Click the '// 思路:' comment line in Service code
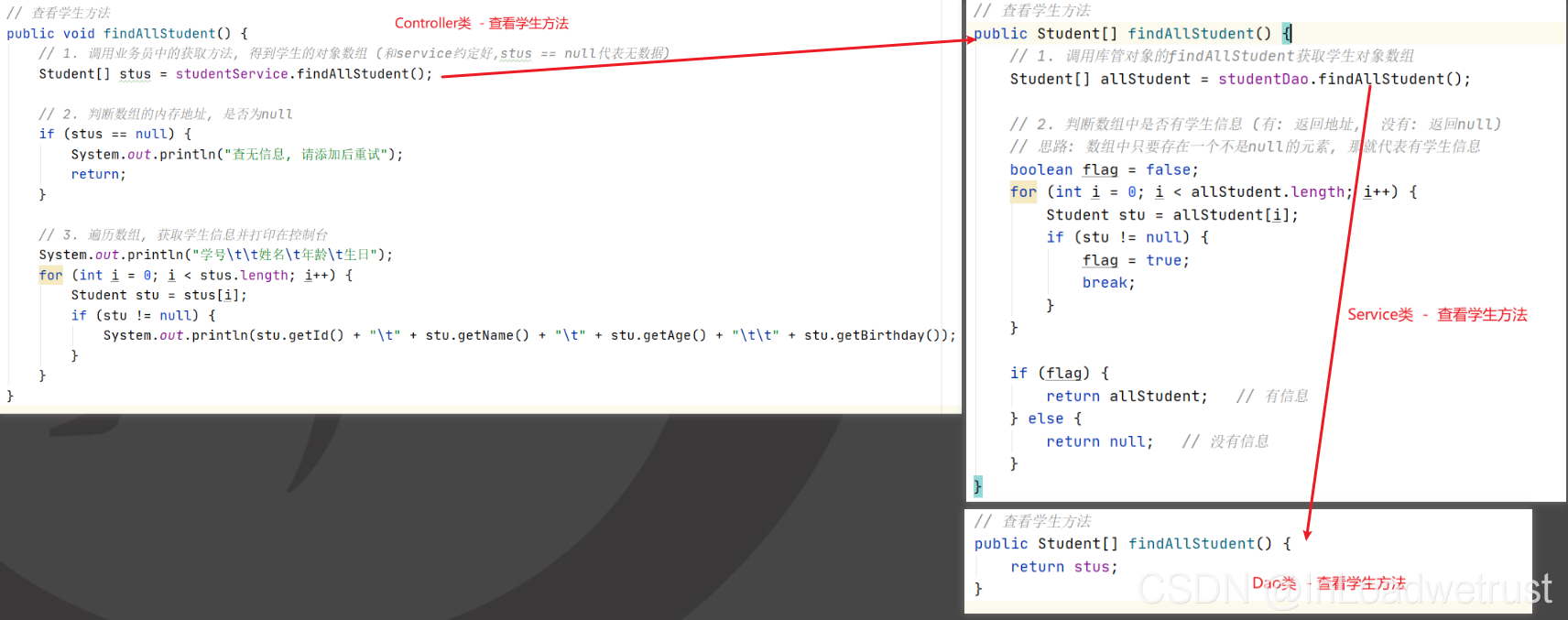This screenshot has width=1568, height=620. pyautogui.click(x=1246, y=147)
